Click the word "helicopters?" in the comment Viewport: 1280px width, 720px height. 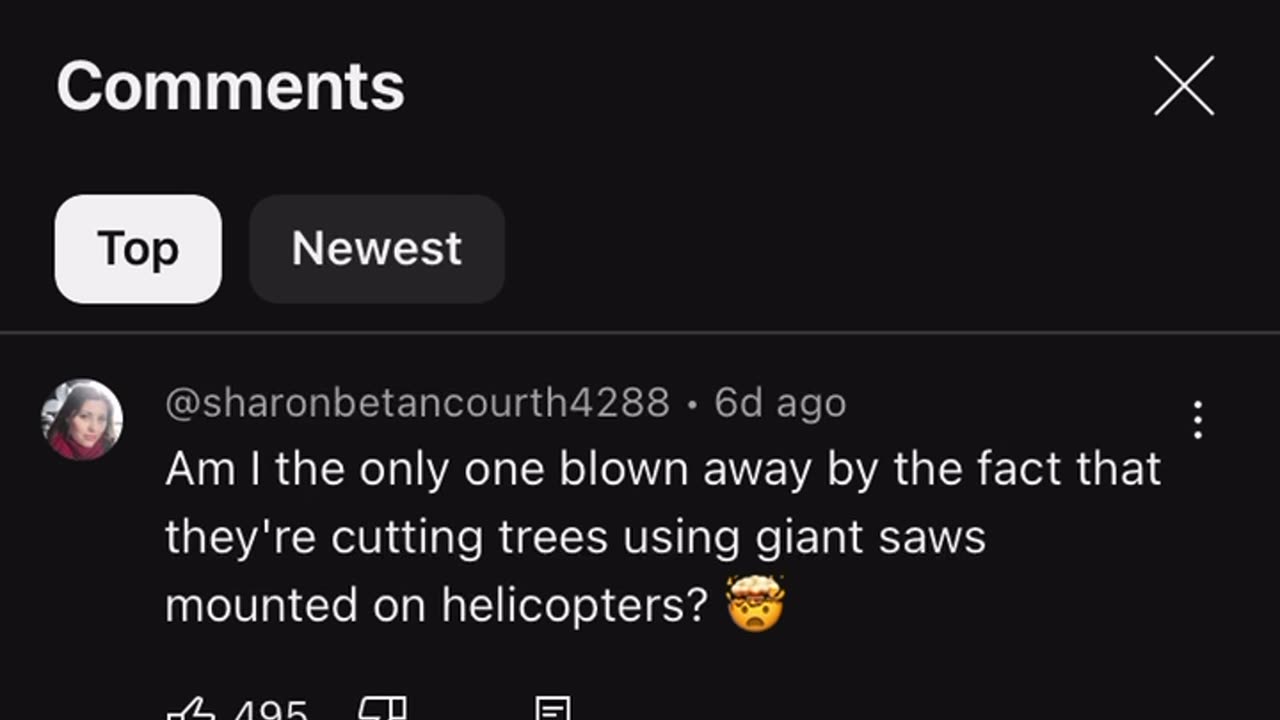(575, 605)
